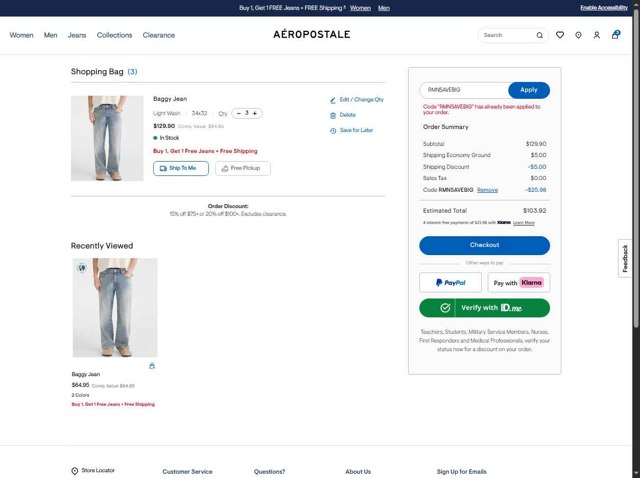Pay with PayPal button
640x478 pixels.
pos(450,282)
